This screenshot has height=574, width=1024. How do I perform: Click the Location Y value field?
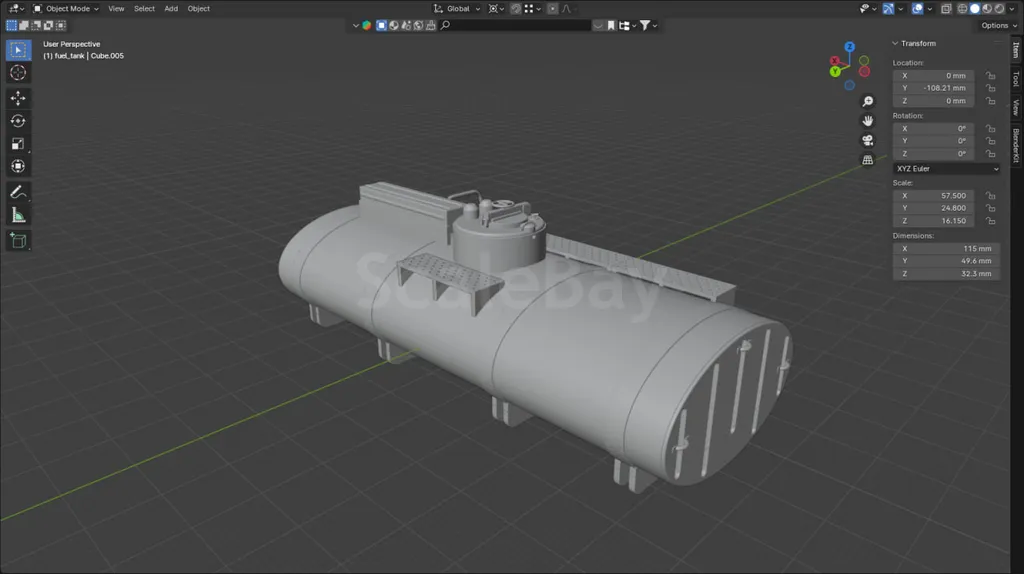pos(933,88)
